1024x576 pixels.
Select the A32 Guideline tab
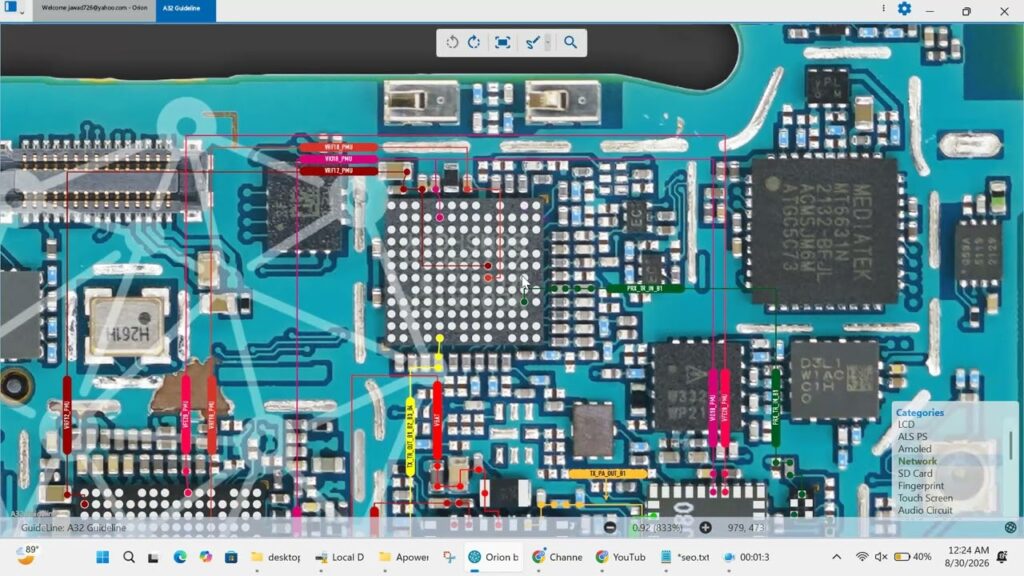tap(185, 9)
